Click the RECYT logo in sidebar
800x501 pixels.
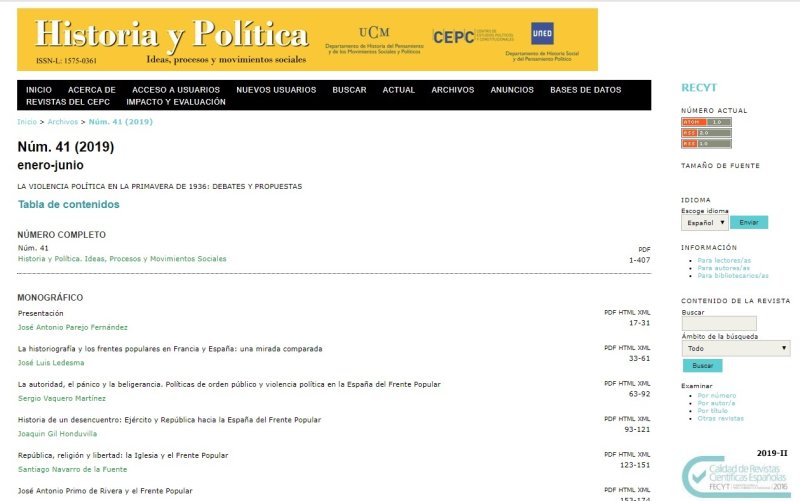tap(699, 88)
